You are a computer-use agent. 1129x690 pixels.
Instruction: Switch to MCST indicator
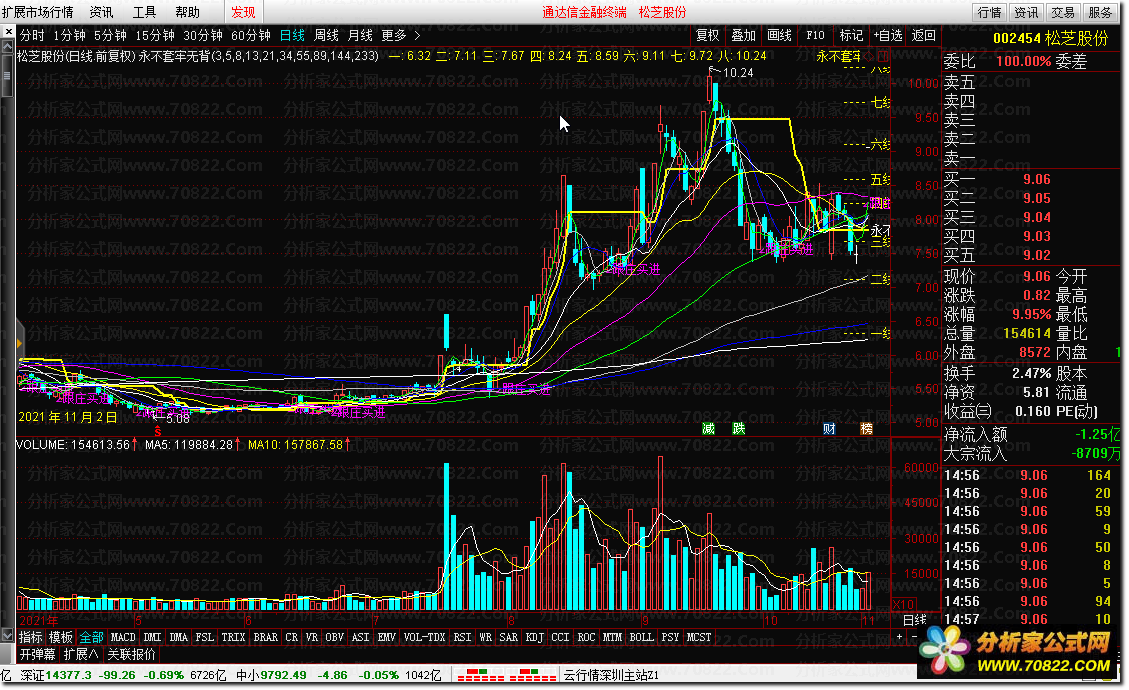pos(698,637)
